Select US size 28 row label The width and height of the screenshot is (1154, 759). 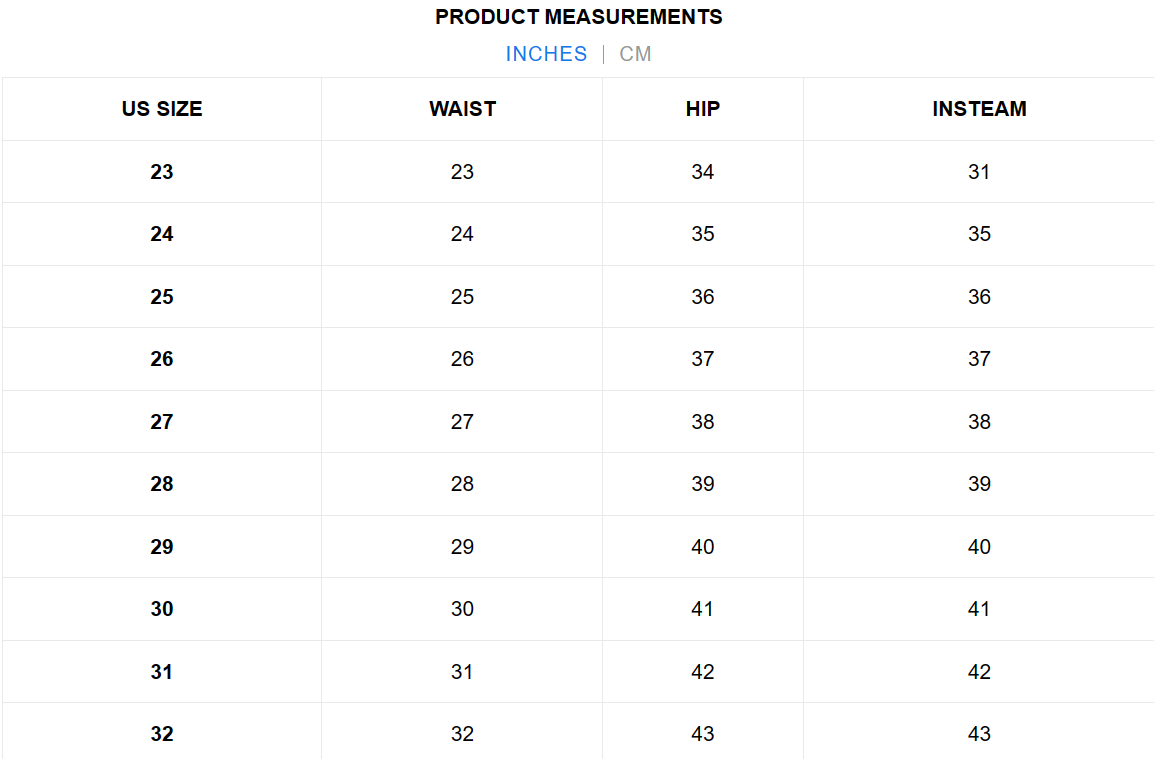pos(162,484)
